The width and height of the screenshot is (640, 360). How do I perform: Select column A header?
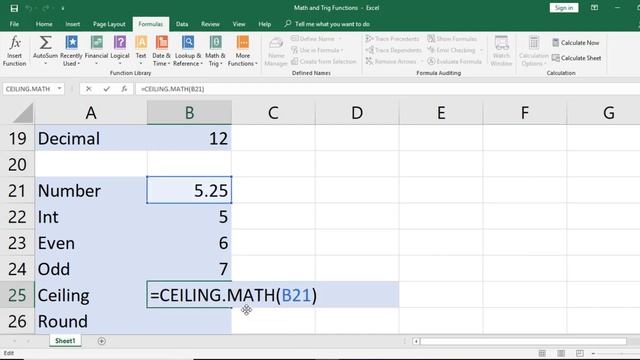tap(91, 113)
